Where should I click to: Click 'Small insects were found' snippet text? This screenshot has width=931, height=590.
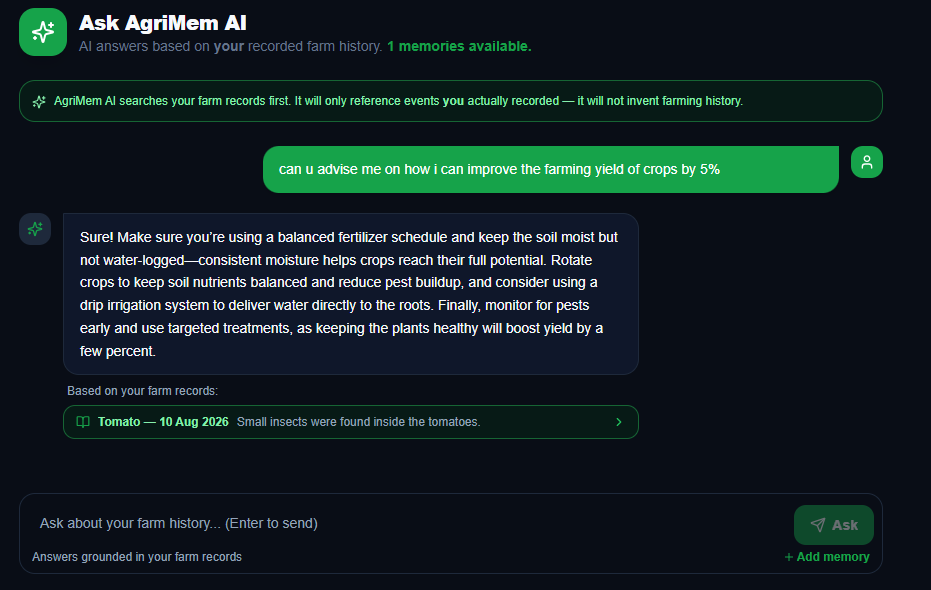359,422
